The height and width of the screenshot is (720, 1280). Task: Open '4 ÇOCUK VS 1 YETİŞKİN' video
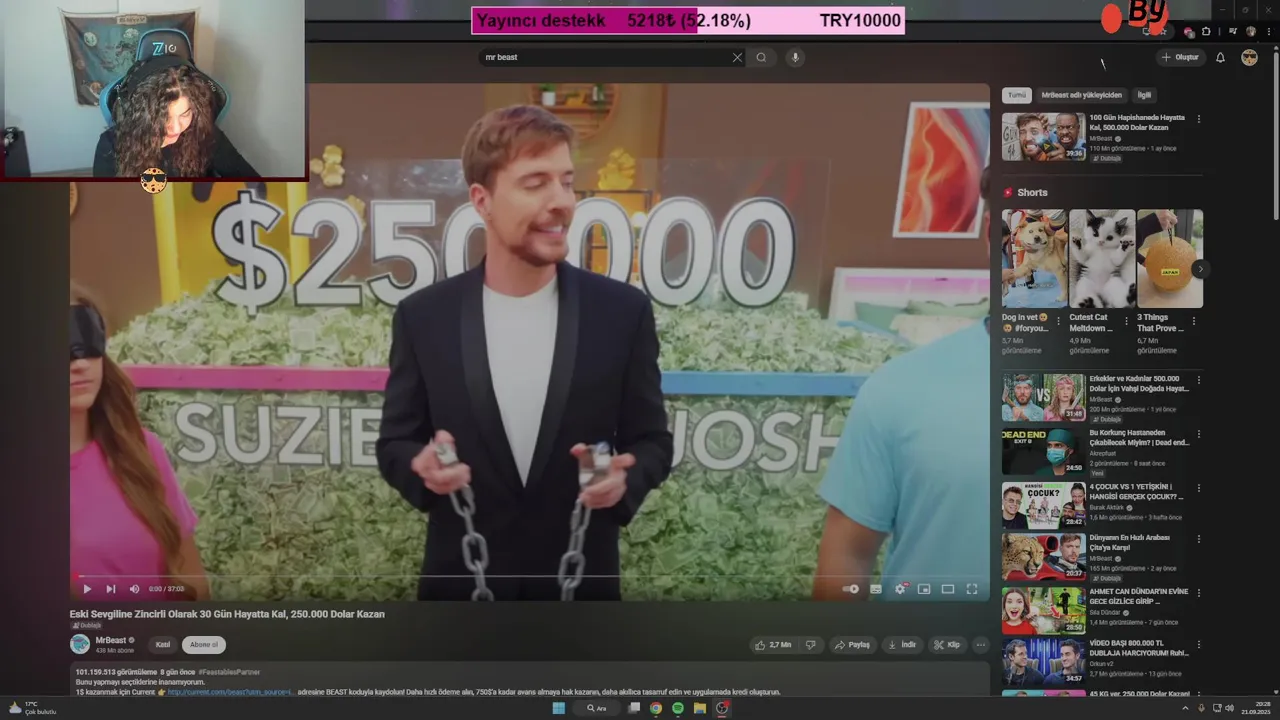[x=1043, y=505]
